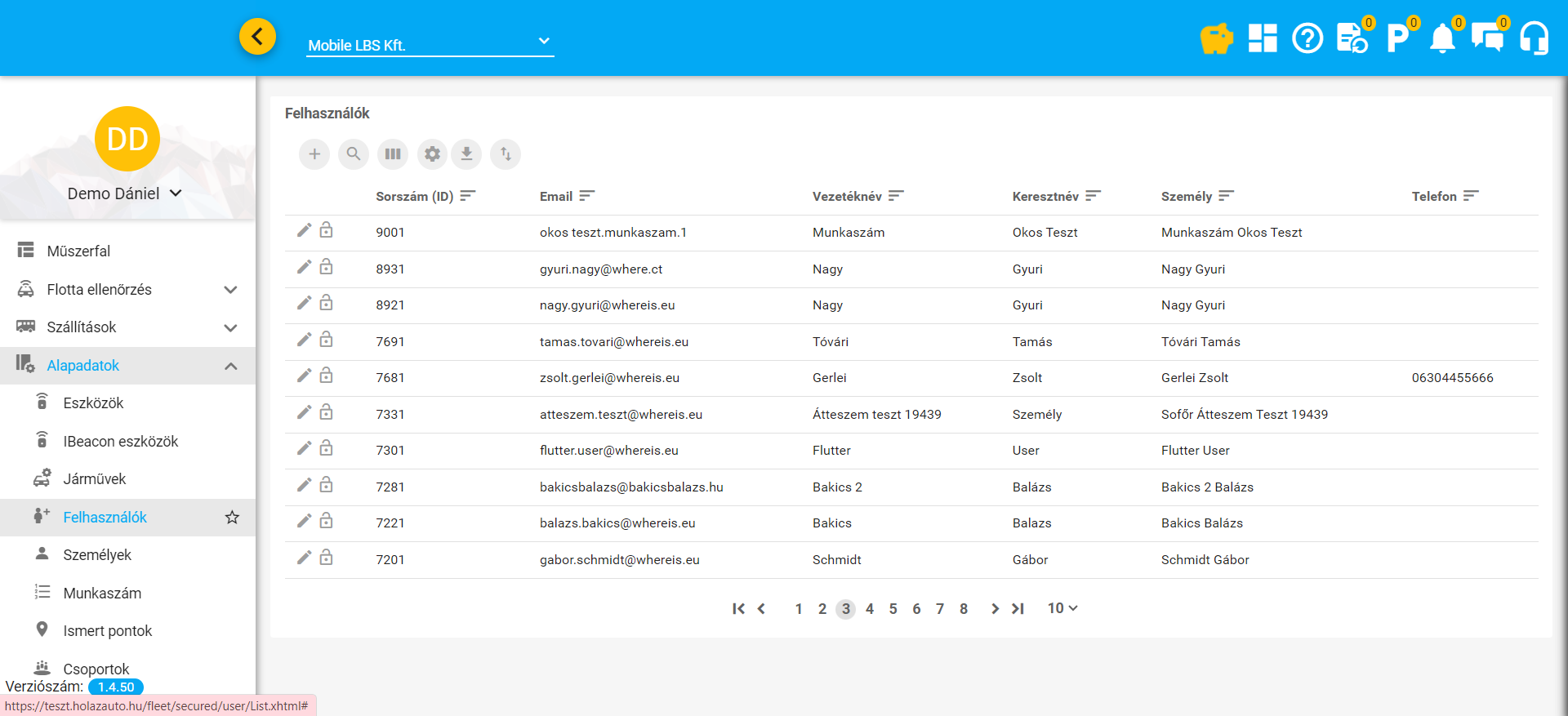Sort by the Email column header

(x=556, y=197)
